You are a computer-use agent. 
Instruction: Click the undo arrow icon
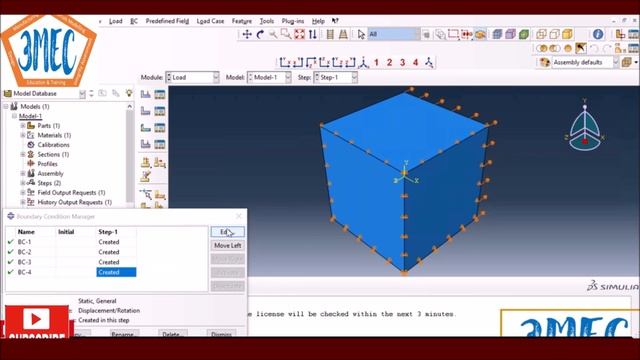(594, 49)
